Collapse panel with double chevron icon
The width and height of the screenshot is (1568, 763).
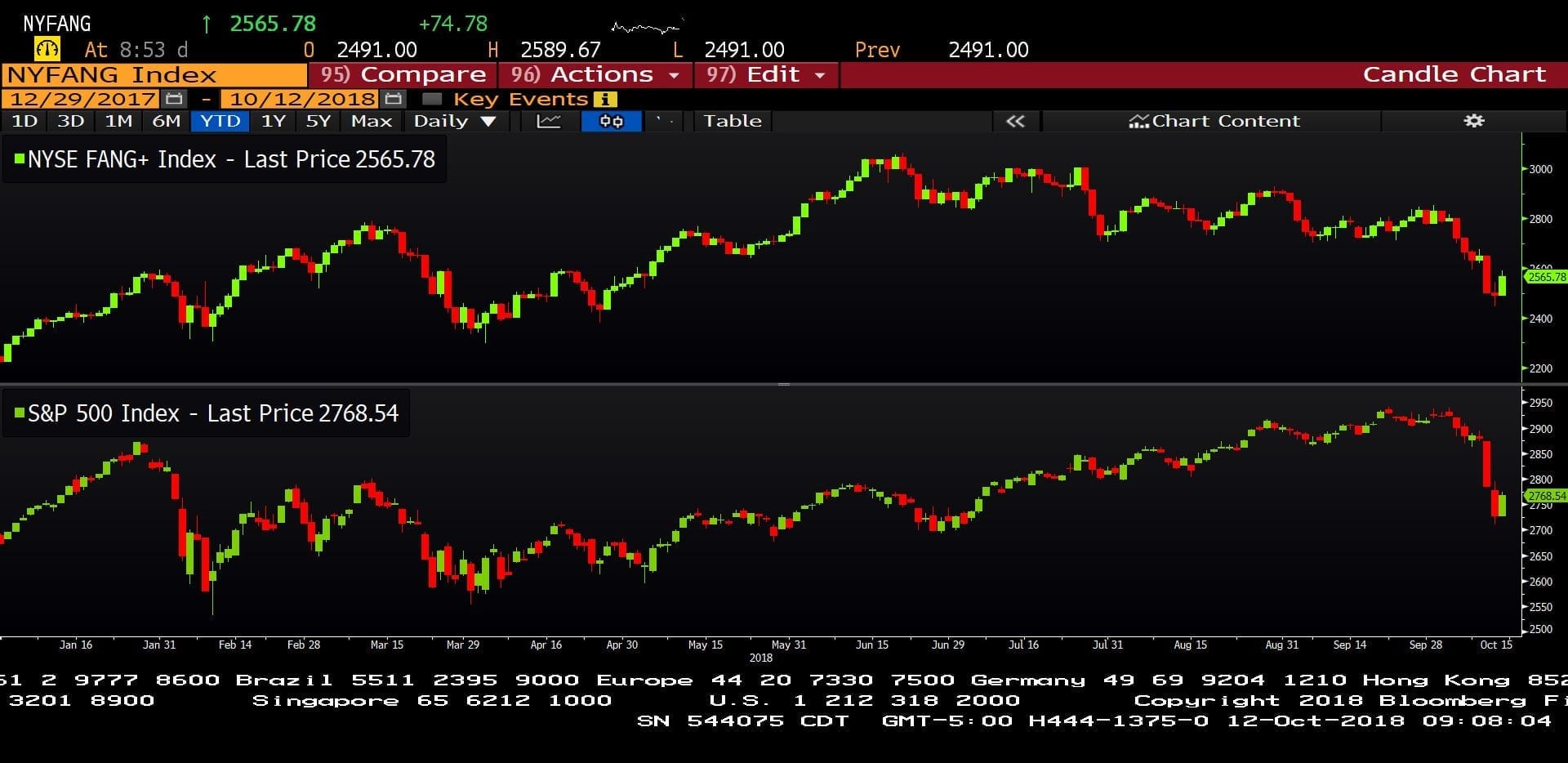coord(1015,121)
